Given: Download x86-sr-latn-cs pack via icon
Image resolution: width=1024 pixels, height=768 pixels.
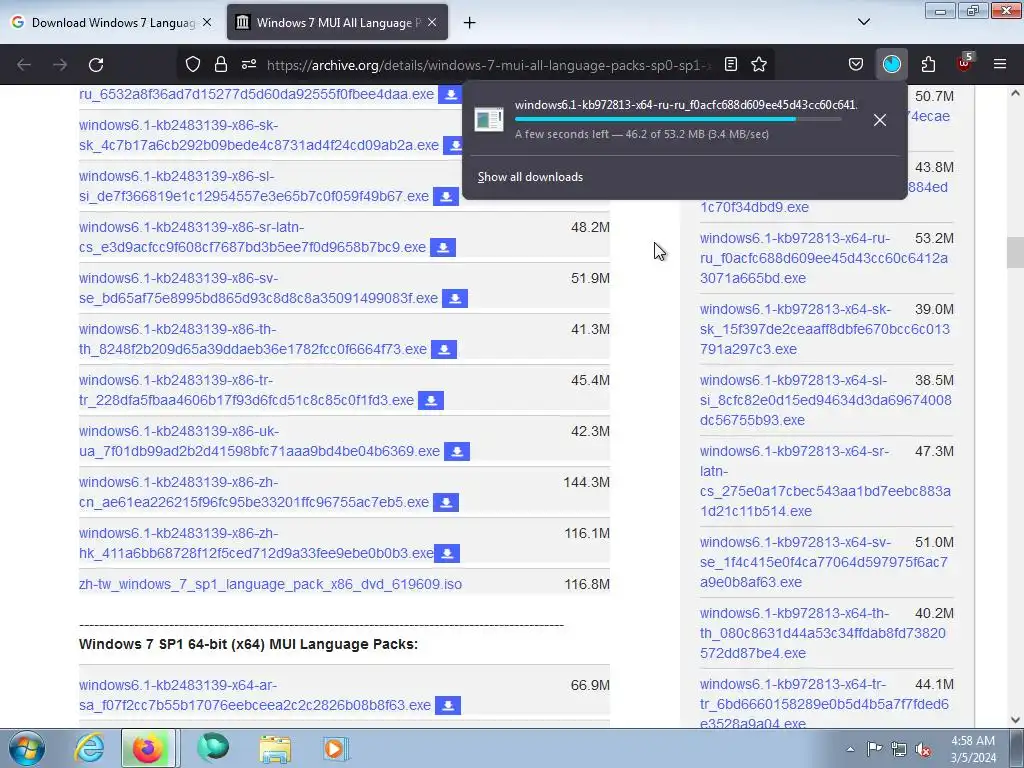Looking at the screenshot, I should pos(443,248).
